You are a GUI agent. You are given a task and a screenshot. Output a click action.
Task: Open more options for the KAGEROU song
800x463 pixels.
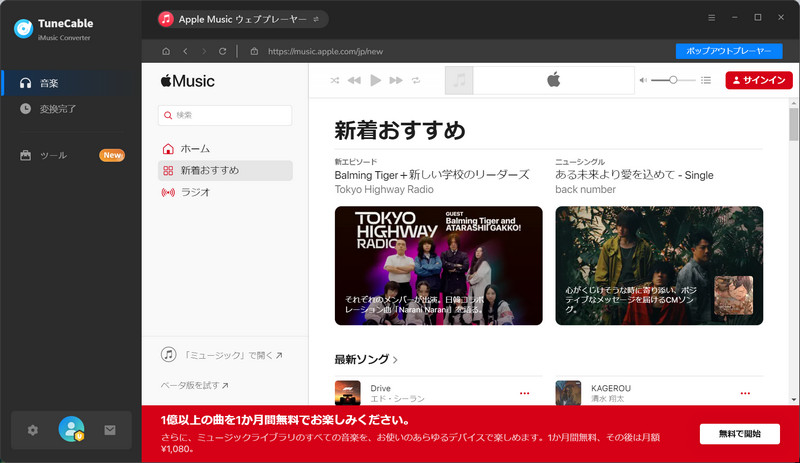[x=745, y=393]
